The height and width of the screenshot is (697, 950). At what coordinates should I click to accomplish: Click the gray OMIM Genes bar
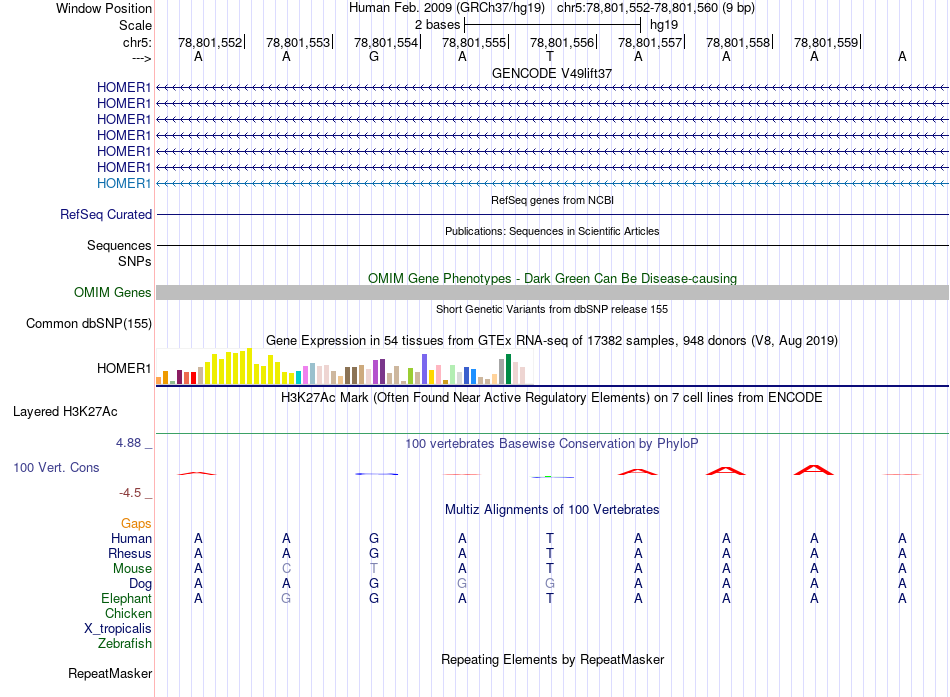[552, 292]
